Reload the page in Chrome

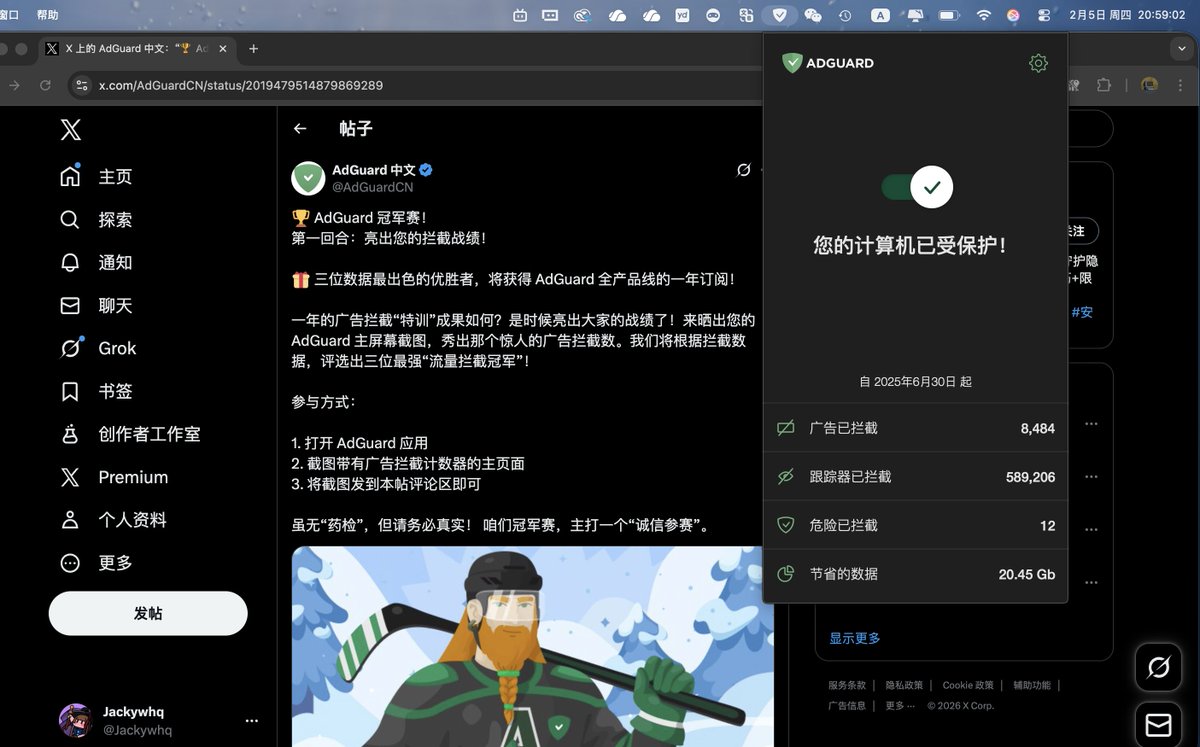tap(45, 85)
